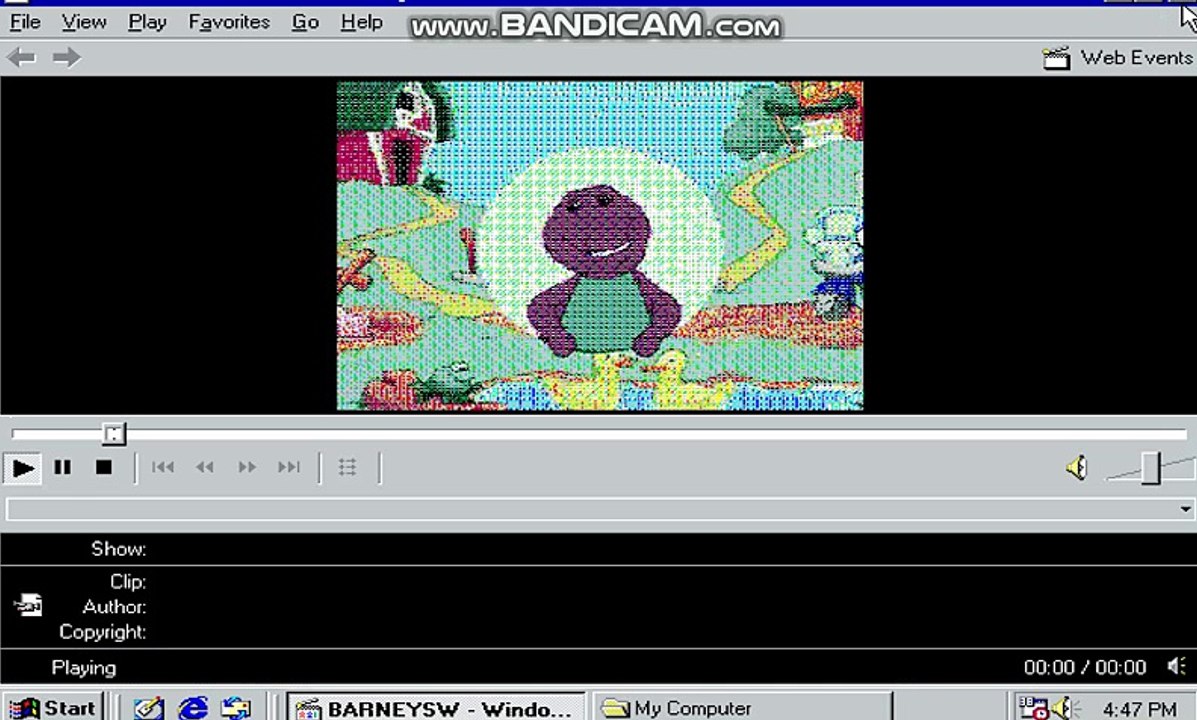The width and height of the screenshot is (1197, 720).
Task: Click the Show label
Action: tap(118, 549)
